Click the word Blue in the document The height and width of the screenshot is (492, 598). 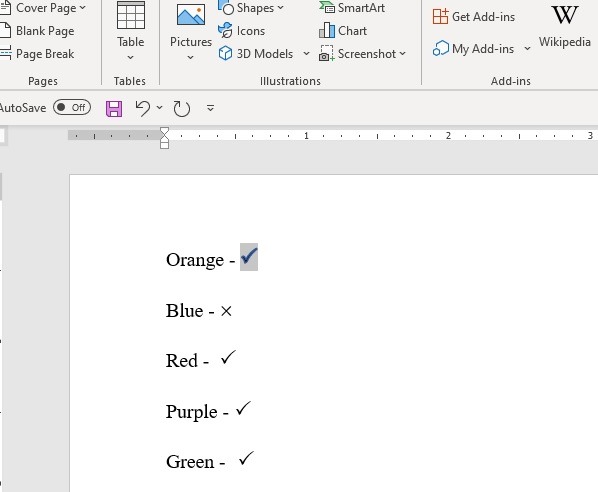click(x=185, y=310)
